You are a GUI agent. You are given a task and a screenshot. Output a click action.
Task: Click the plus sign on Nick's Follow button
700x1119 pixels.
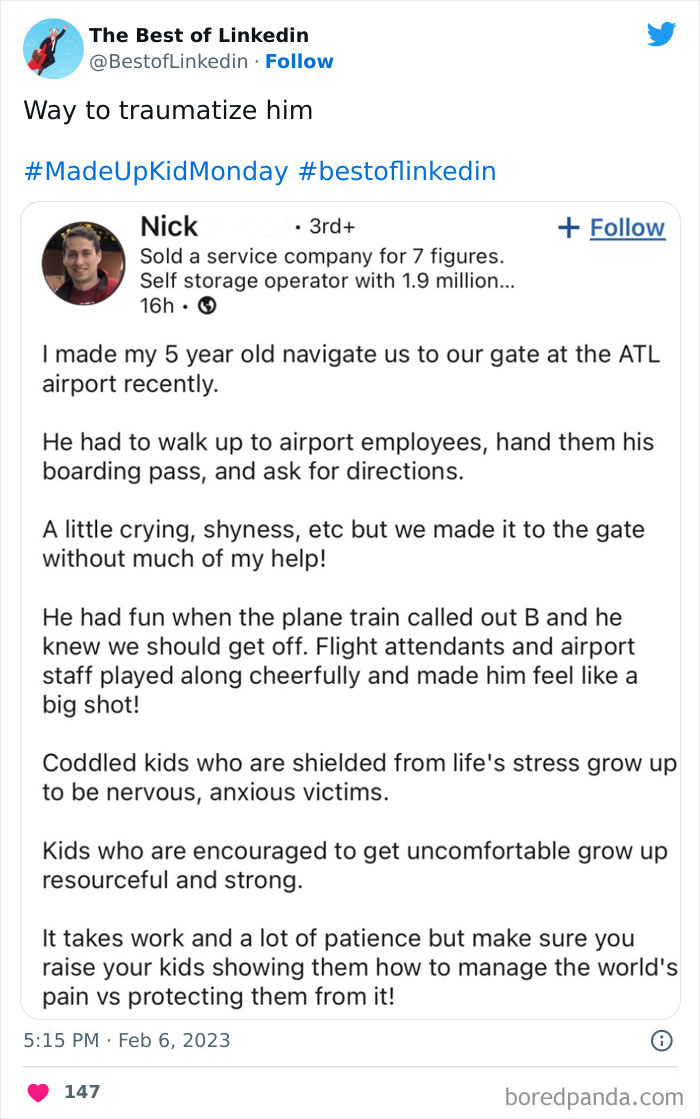point(568,228)
